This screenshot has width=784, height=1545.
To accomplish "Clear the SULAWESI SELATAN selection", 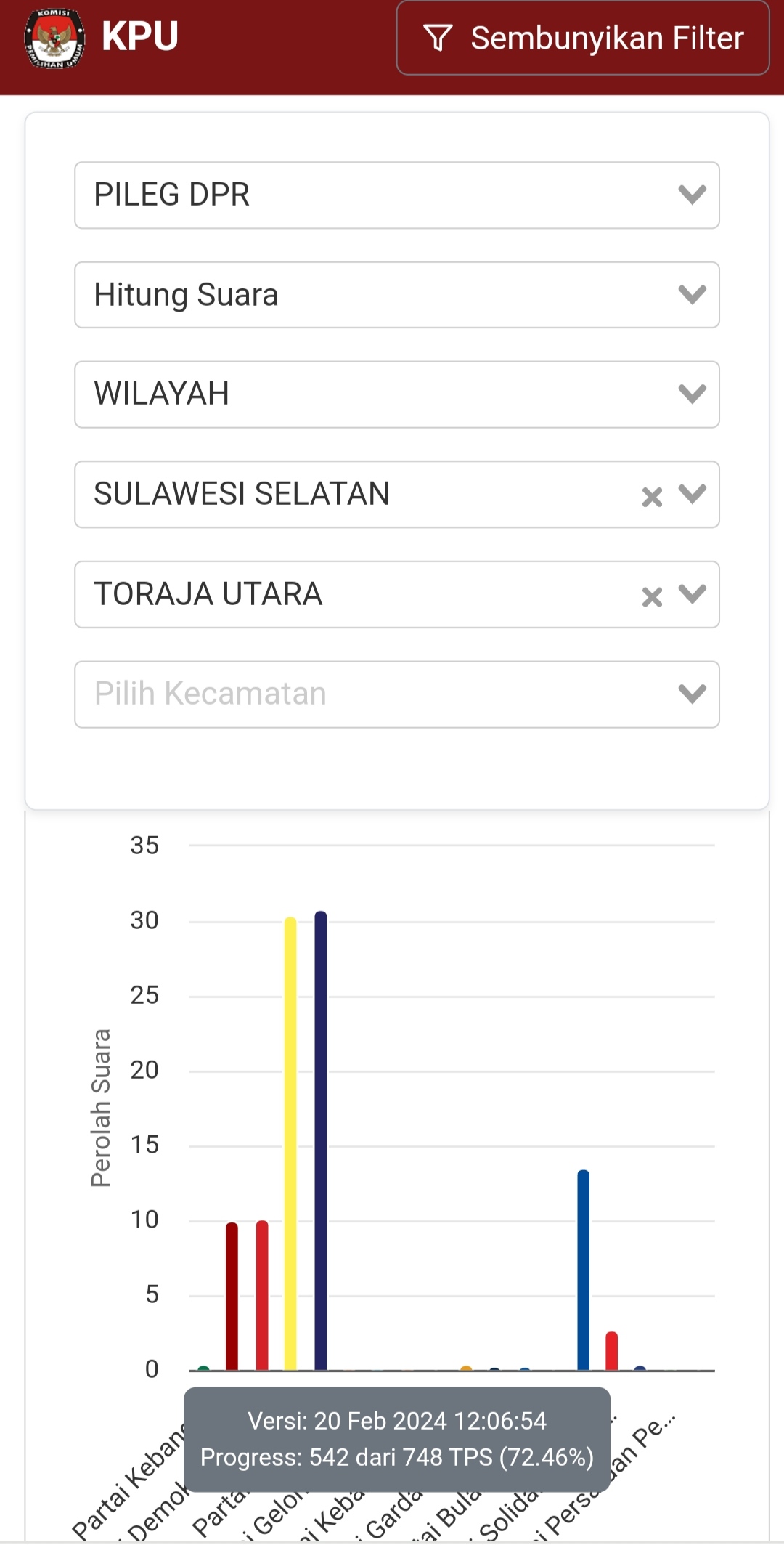I will tap(652, 497).
